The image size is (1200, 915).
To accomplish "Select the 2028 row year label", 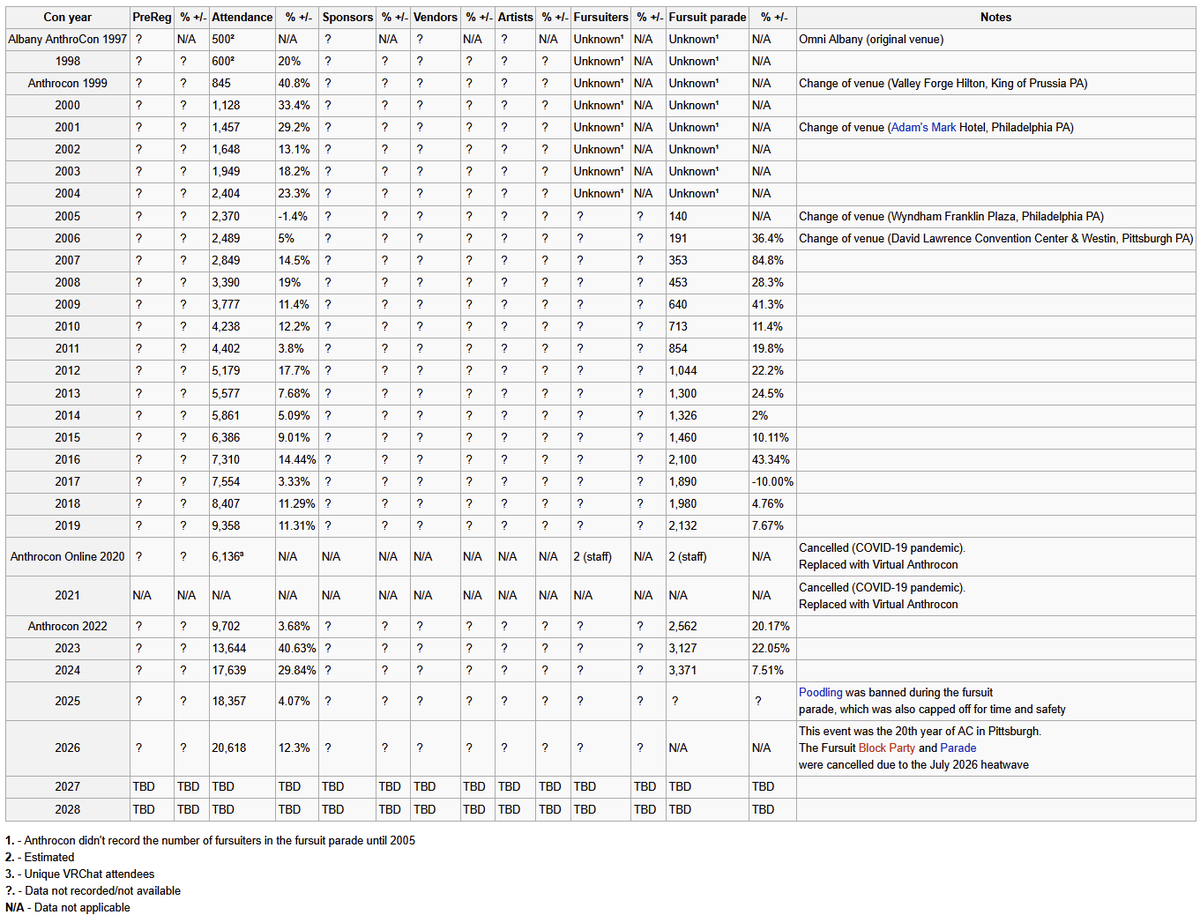I will coord(67,809).
